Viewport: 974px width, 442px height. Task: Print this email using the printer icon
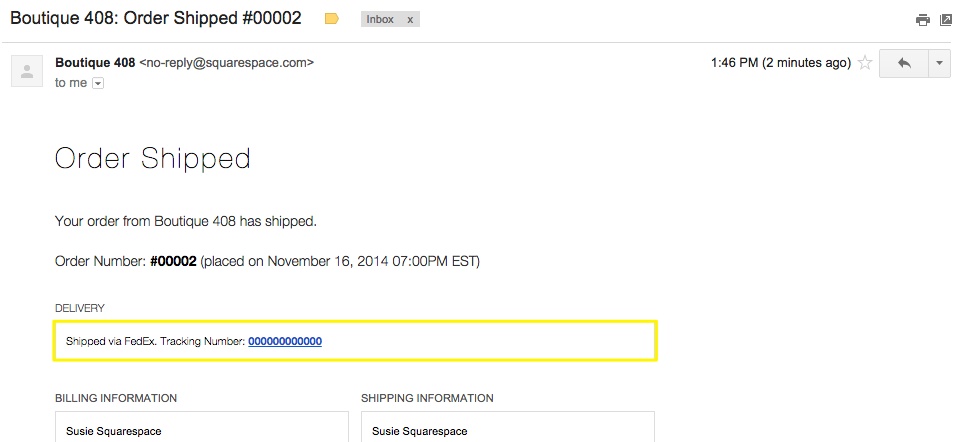[922, 20]
